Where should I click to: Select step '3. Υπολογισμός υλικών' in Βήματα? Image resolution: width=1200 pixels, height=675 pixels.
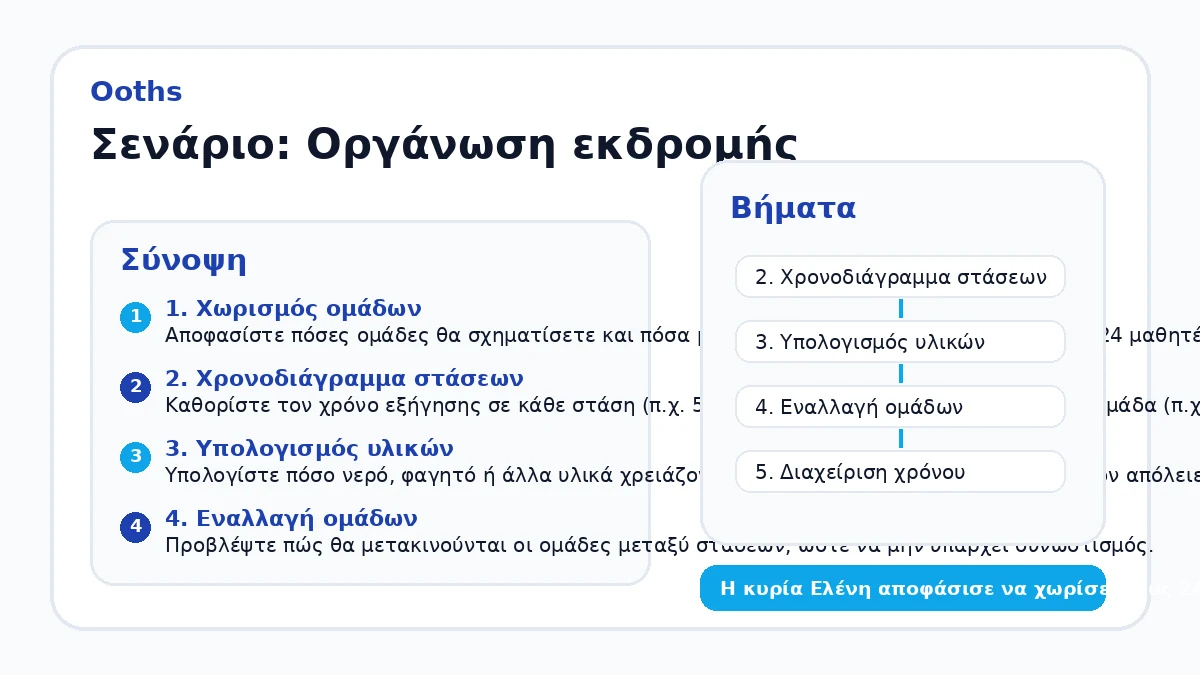click(900, 342)
